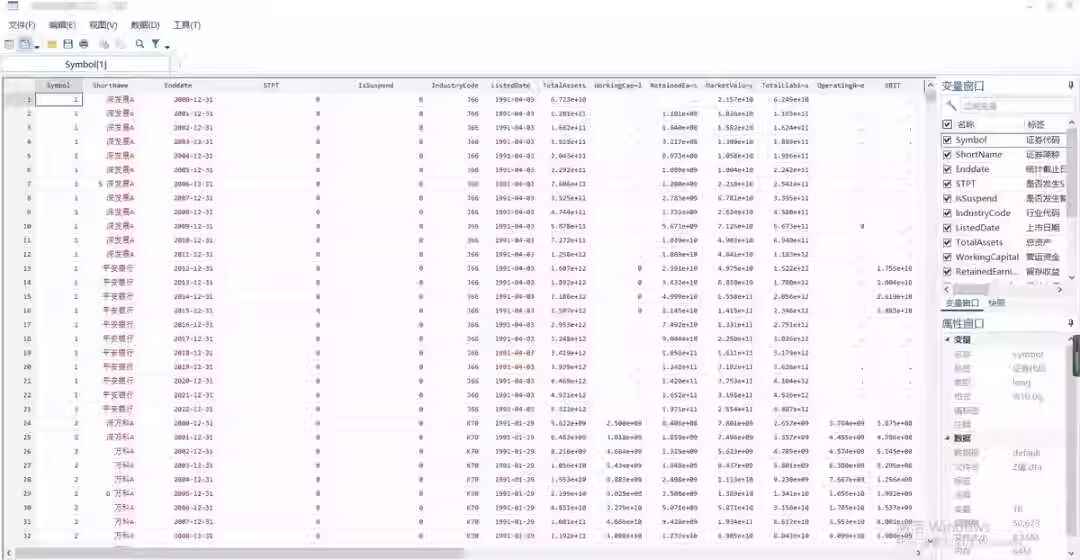1080x560 pixels.
Task: Uncheck the ShortName variable checkbox
Action: (946, 154)
